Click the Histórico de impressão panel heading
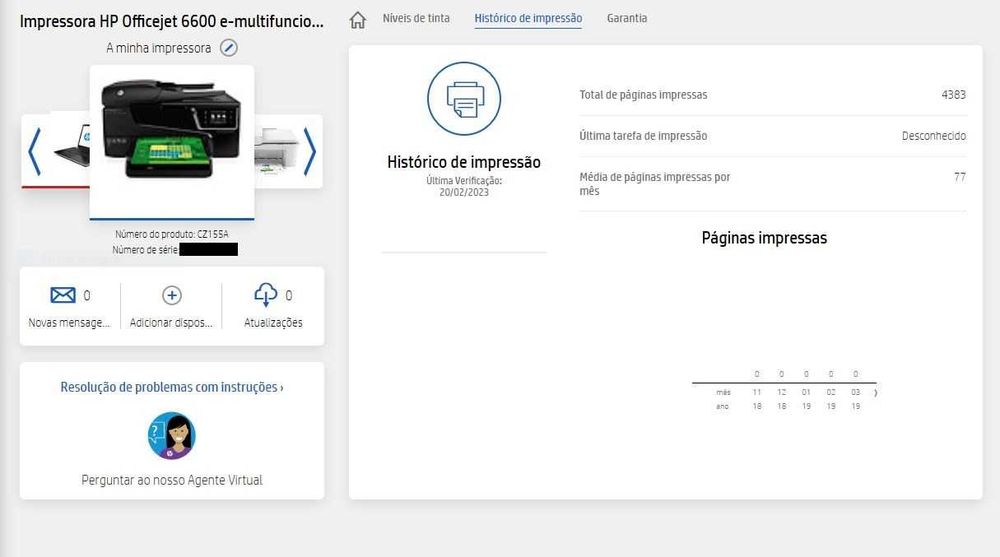 click(464, 162)
